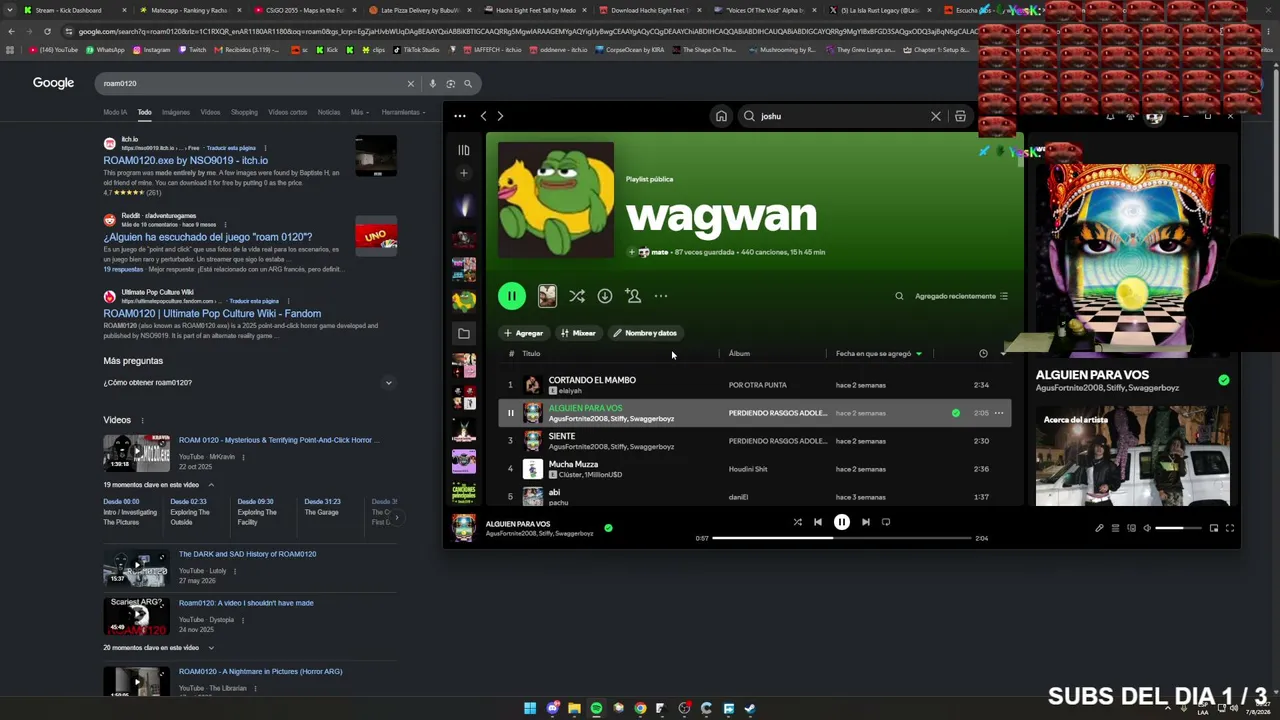Toggle shuffle in player bar
This screenshot has width=1280, height=720.
pyautogui.click(x=797, y=522)
